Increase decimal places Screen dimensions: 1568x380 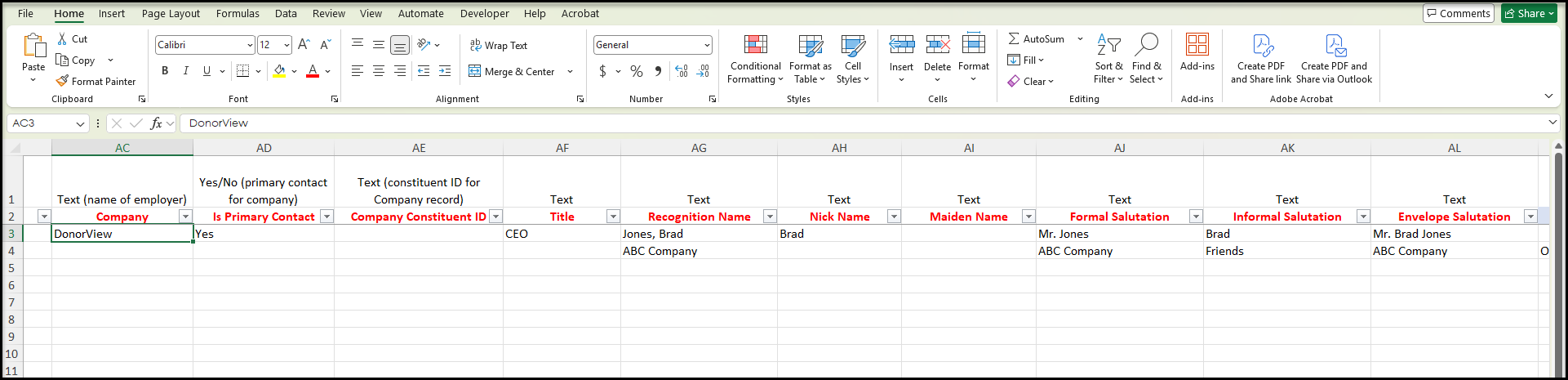[682, 71]
